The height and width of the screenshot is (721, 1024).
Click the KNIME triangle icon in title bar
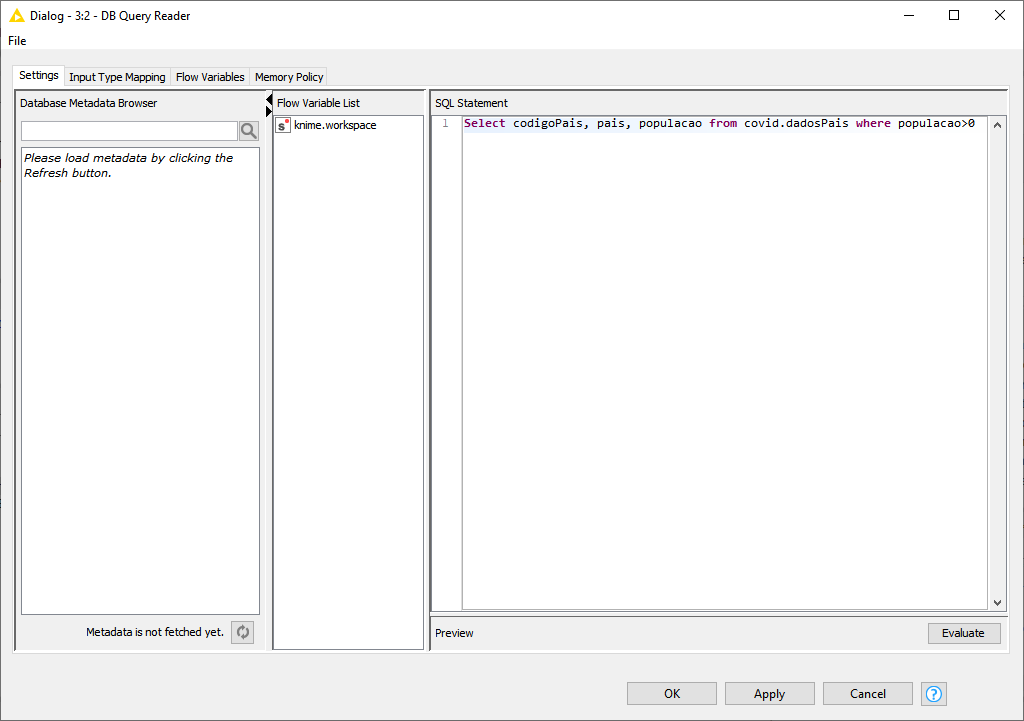[16, 15]
